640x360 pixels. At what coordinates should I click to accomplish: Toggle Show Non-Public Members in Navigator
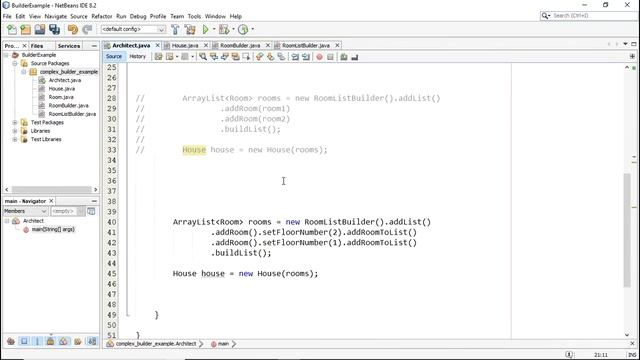coord(51,341)
